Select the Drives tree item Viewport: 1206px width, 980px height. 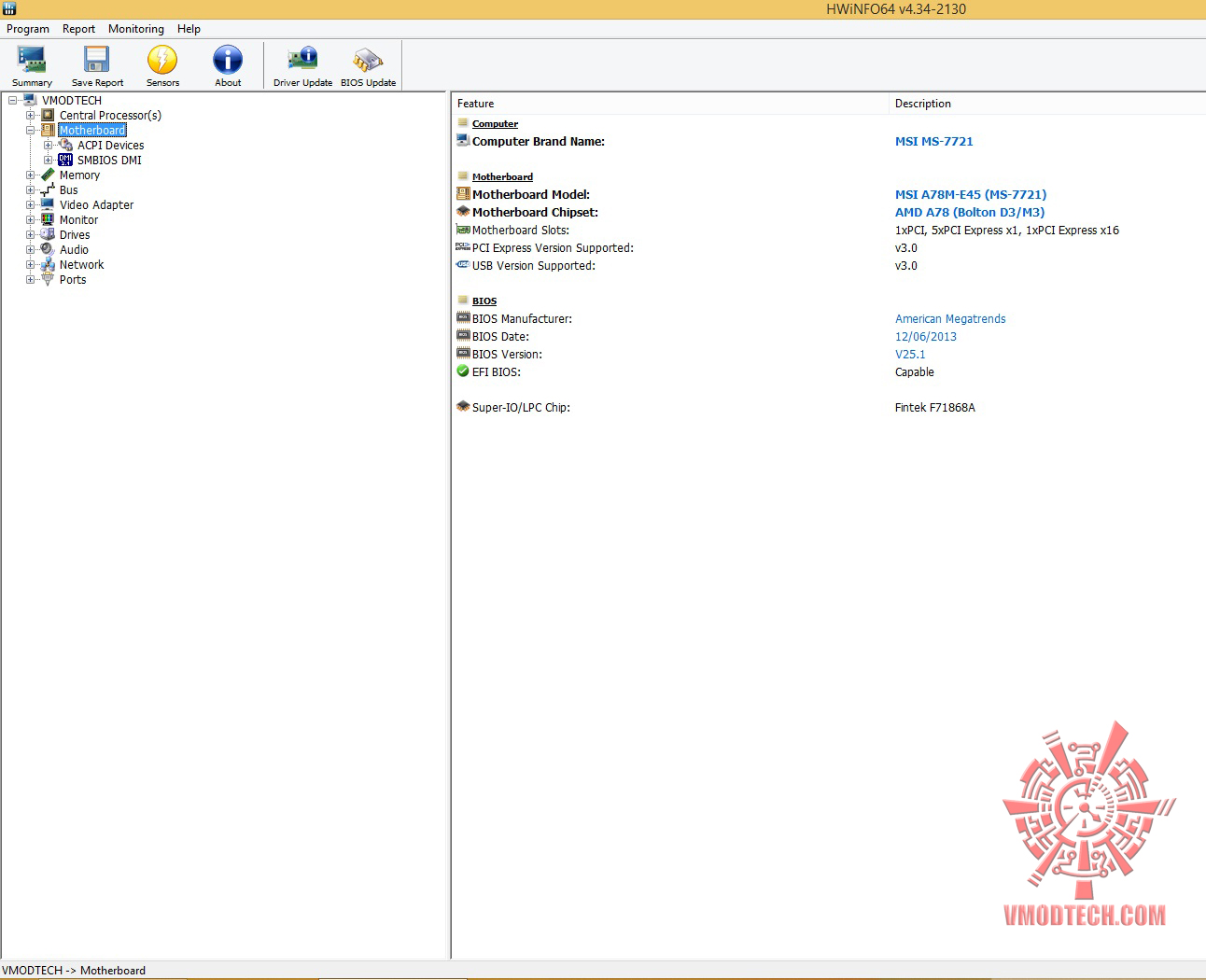coord(75,235)
